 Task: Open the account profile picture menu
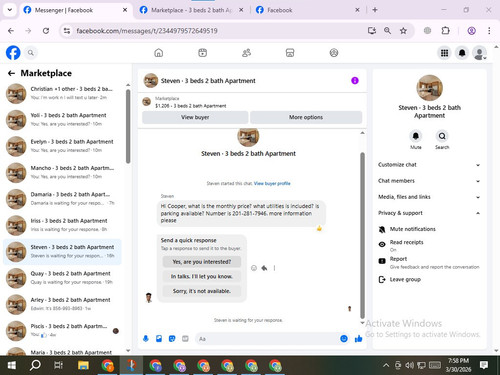coord(479,53)
